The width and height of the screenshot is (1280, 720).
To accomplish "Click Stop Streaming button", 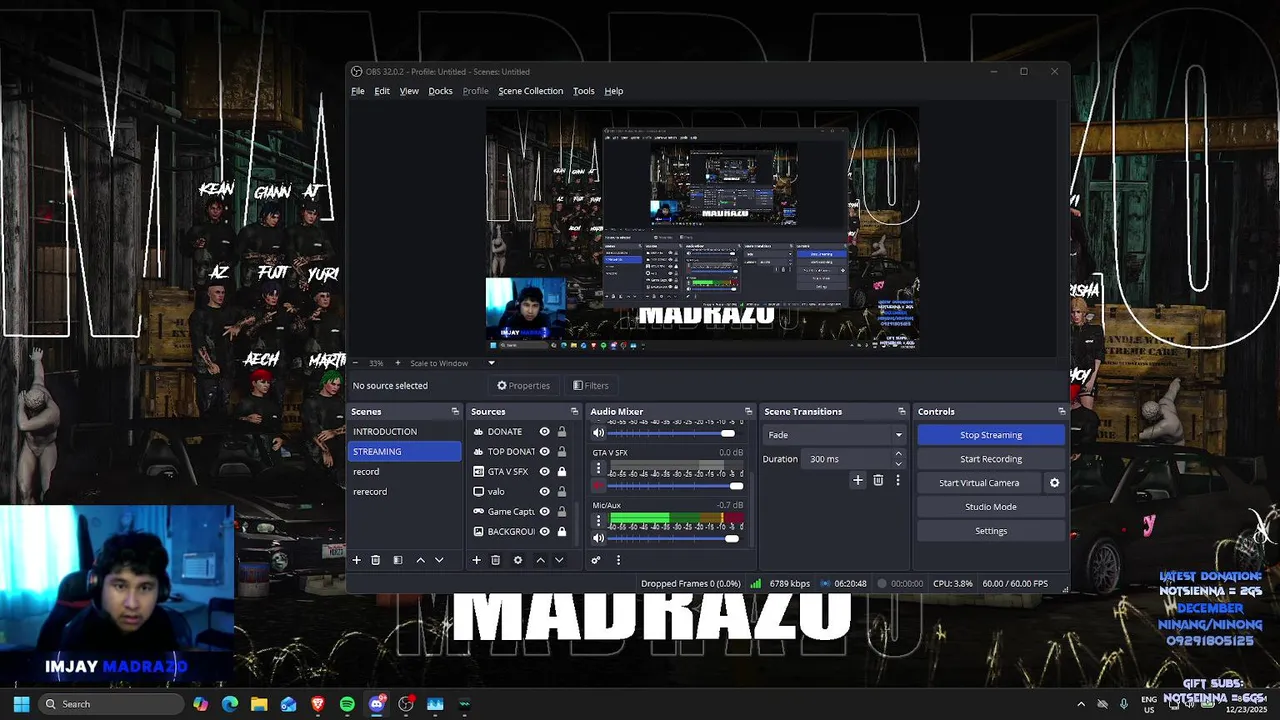I will [991, 435].
